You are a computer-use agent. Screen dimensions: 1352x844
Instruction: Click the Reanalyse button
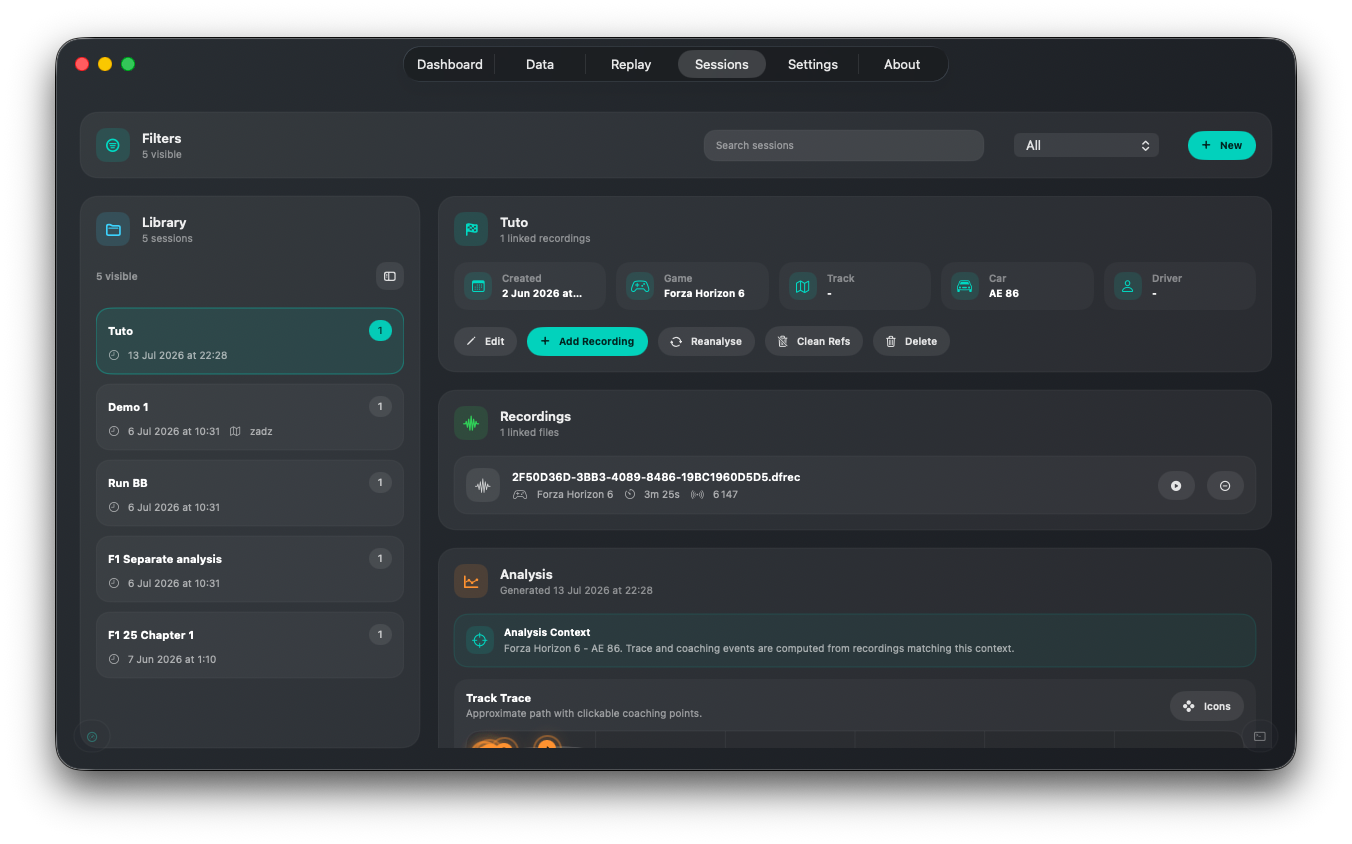706,341
